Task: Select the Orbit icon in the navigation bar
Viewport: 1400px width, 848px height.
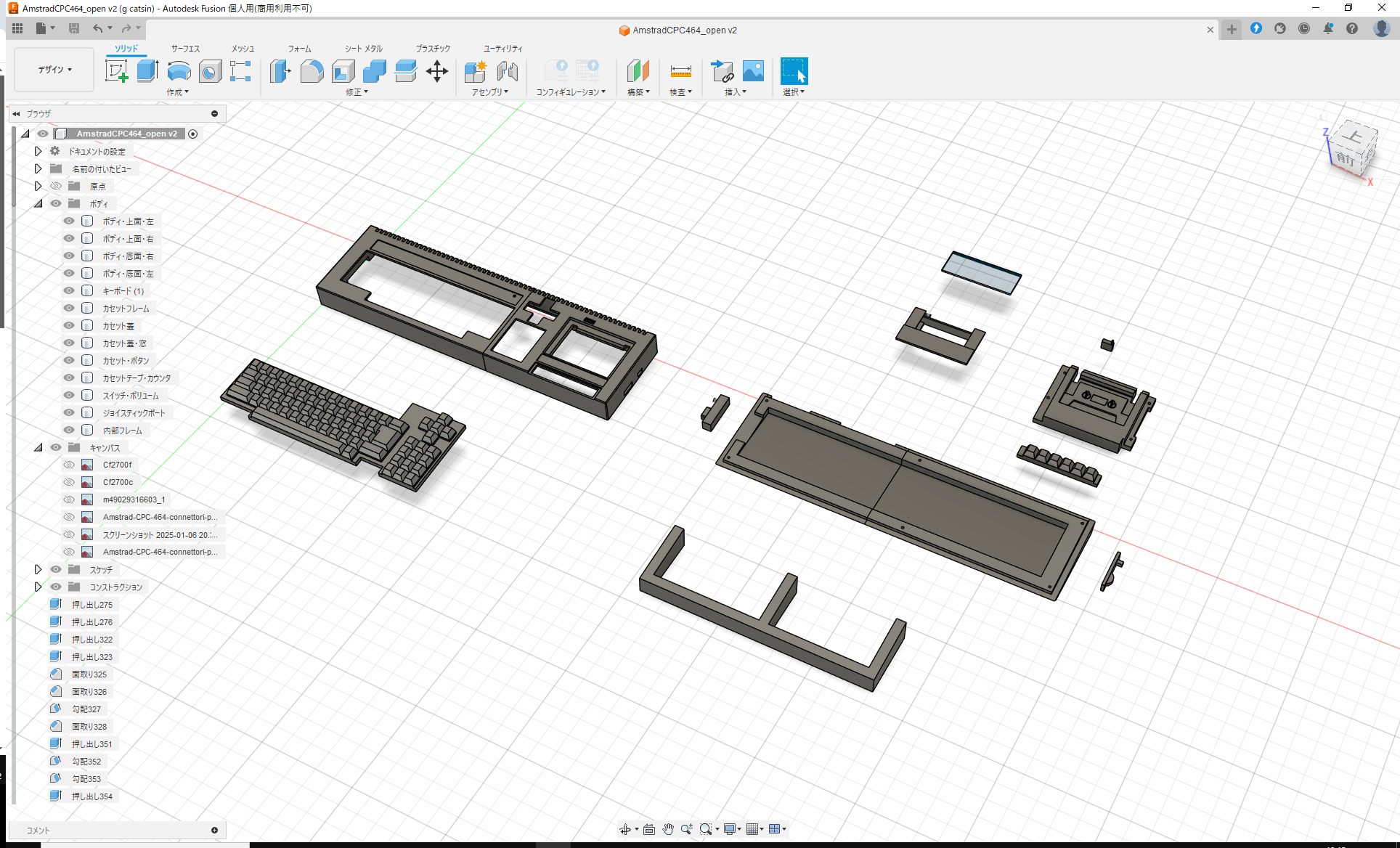Action: click(625, 828)
